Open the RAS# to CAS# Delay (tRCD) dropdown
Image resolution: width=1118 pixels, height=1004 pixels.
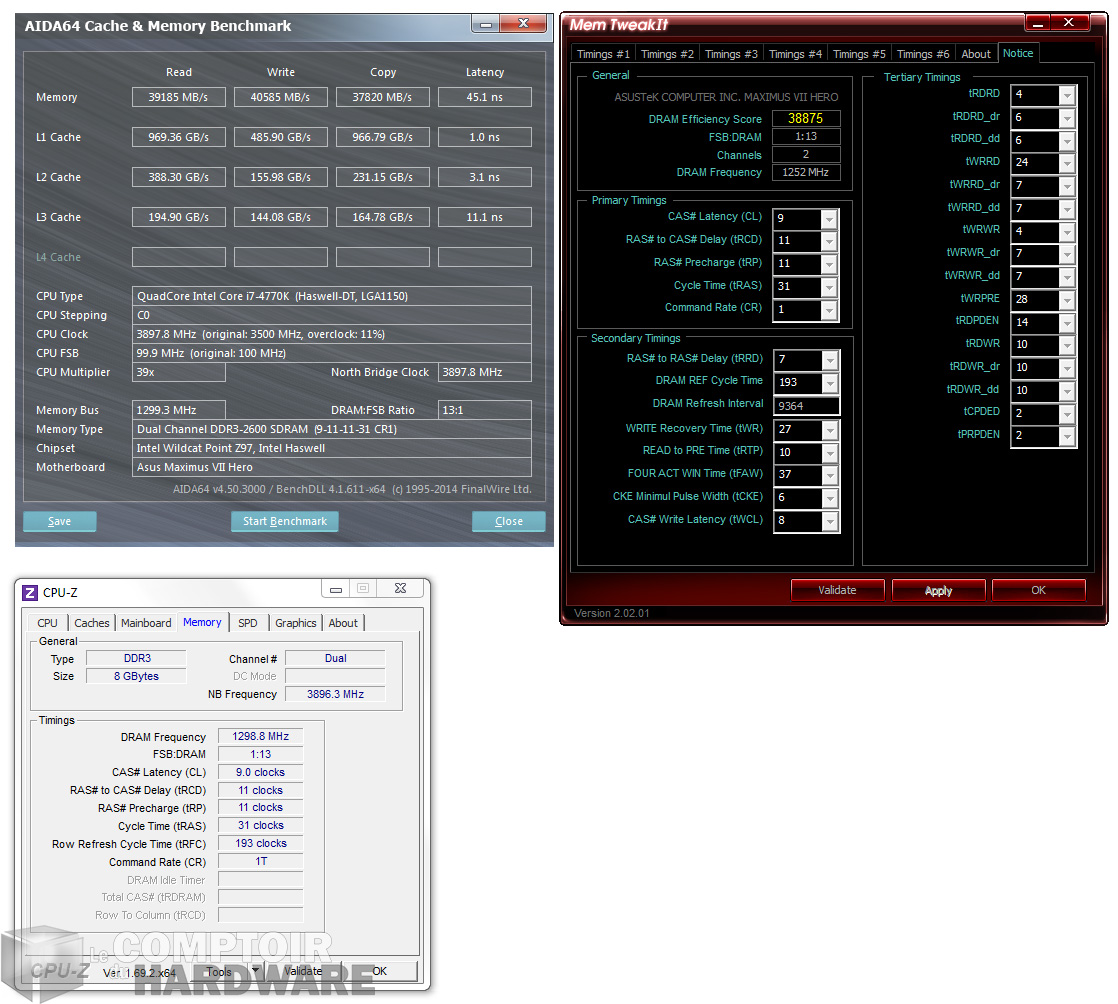pyautogui.click(x=829, y=242)
